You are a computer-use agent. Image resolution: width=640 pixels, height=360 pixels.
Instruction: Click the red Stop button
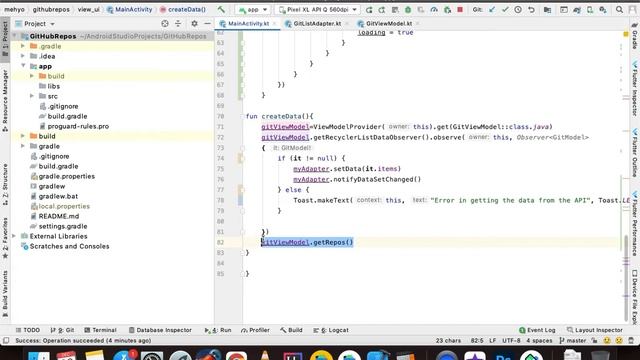460,9
